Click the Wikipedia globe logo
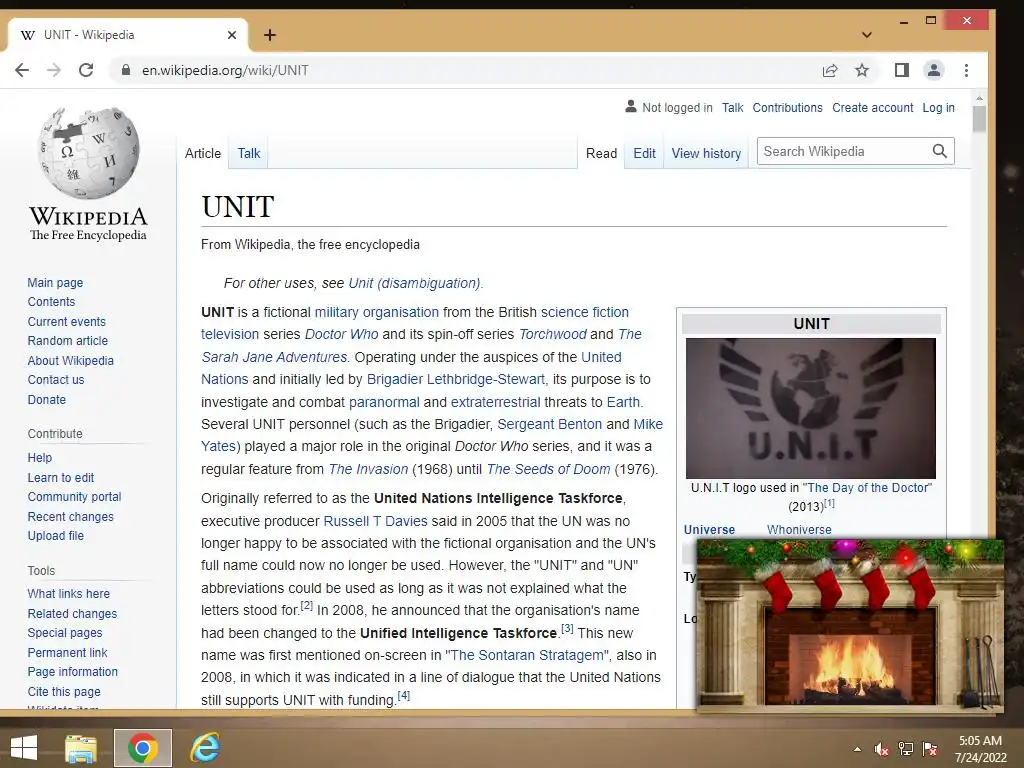Image resolution: width=1024 pixels, height=768 pixels. click(x=88, y=153)
